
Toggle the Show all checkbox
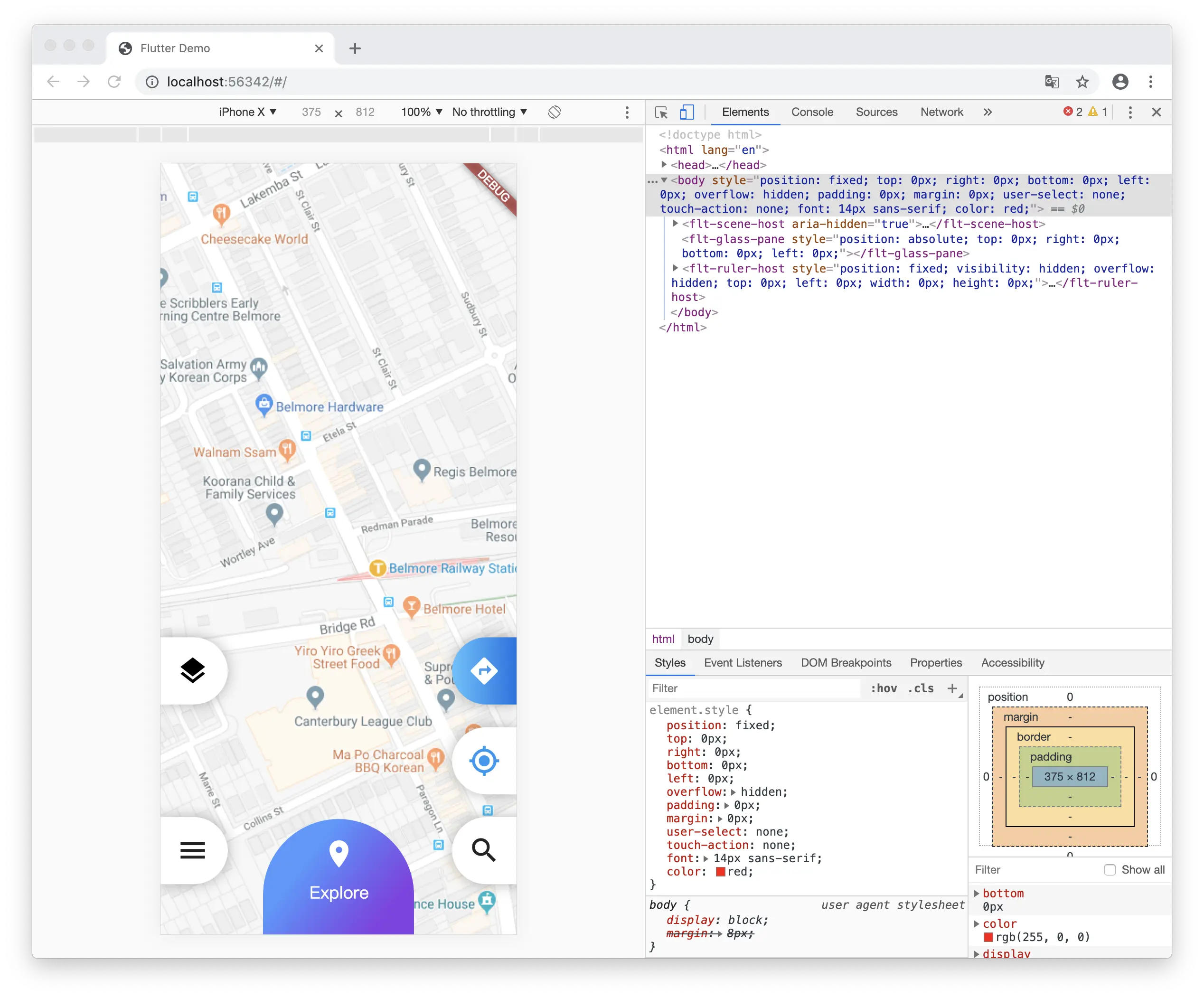1110,870
